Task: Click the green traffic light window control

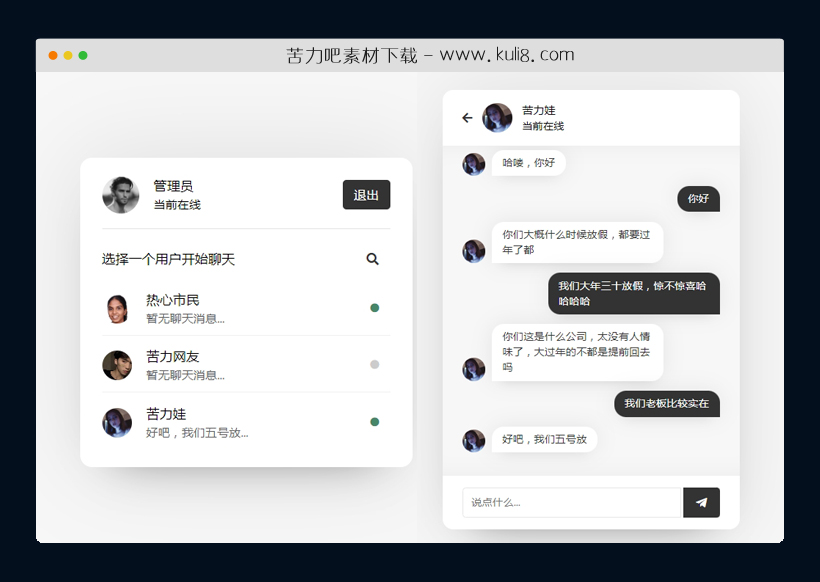Action: [x=84, y=56]
